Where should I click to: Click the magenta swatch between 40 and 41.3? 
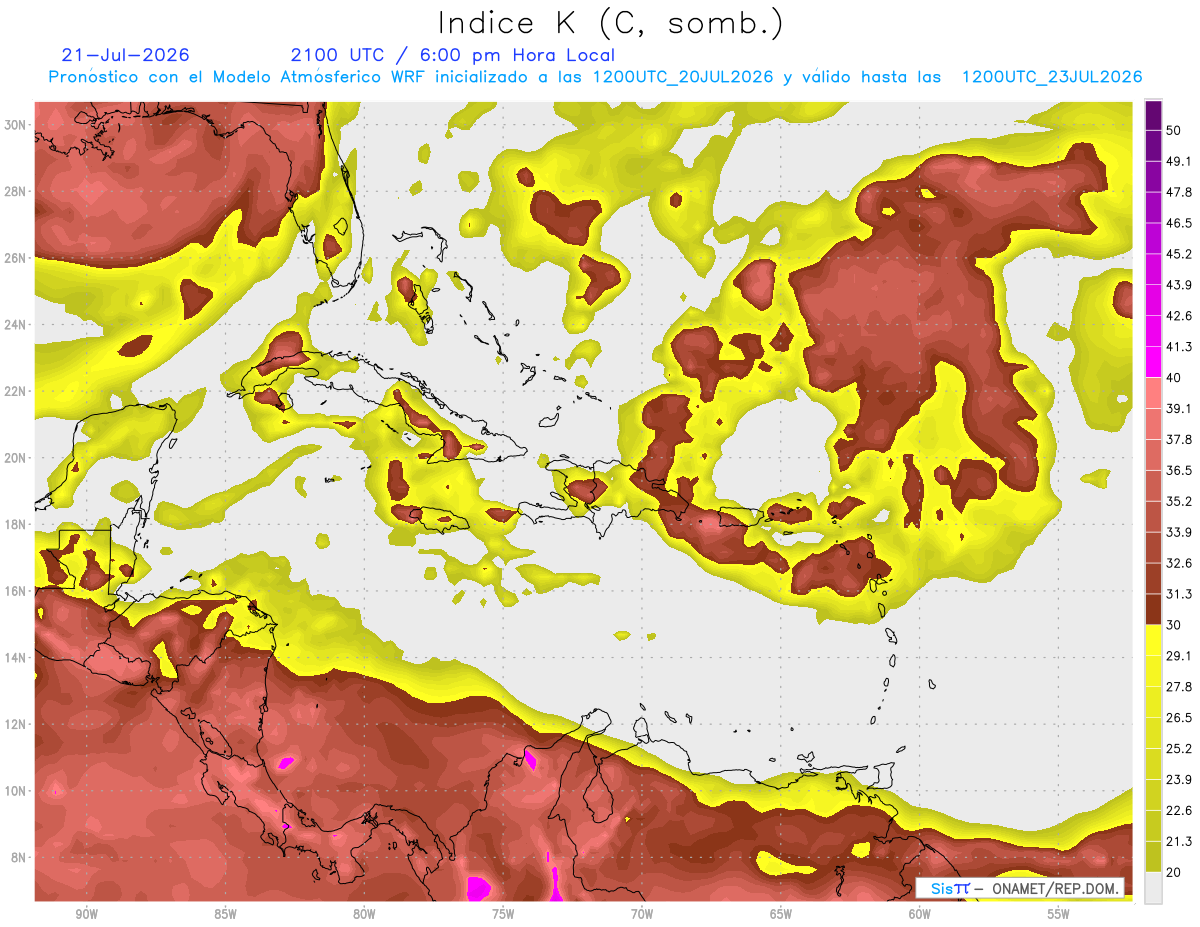click(1153, 362)
